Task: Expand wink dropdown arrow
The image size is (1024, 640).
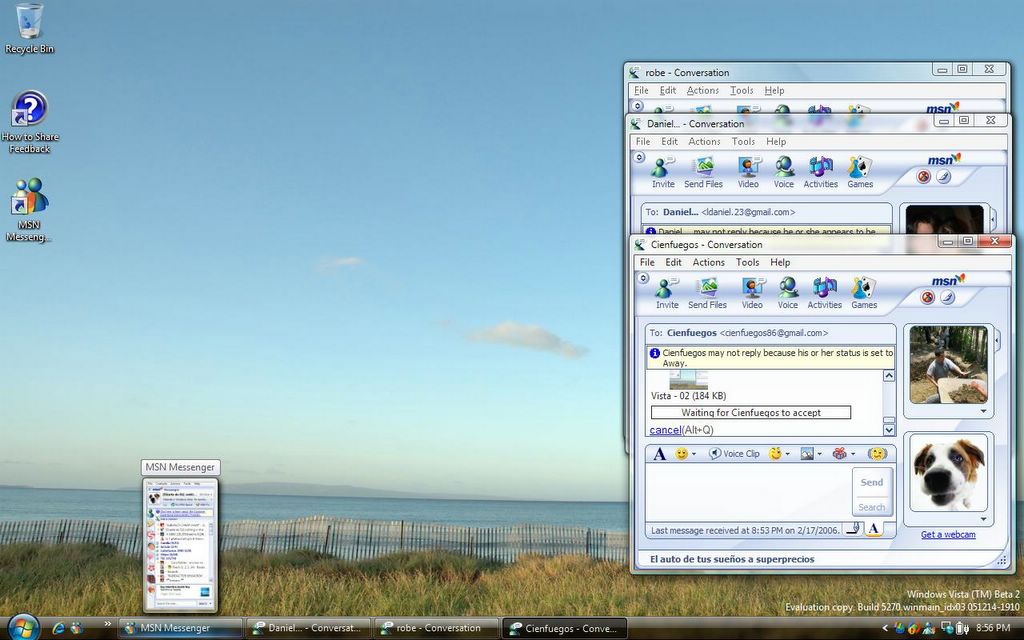Action: pyautogui.click(x=788, y=454)
